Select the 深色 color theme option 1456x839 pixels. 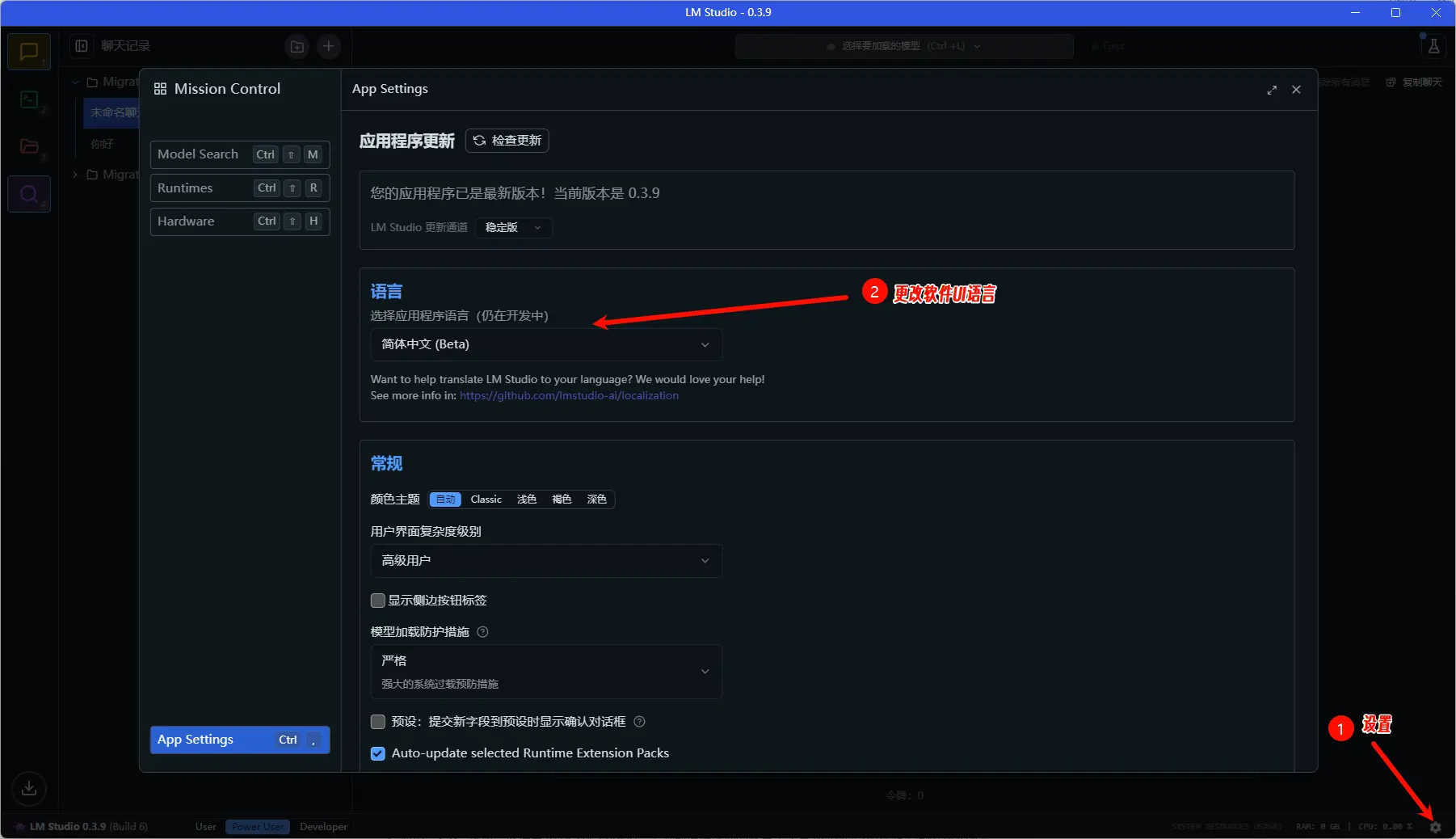click(x=596, y=500)
